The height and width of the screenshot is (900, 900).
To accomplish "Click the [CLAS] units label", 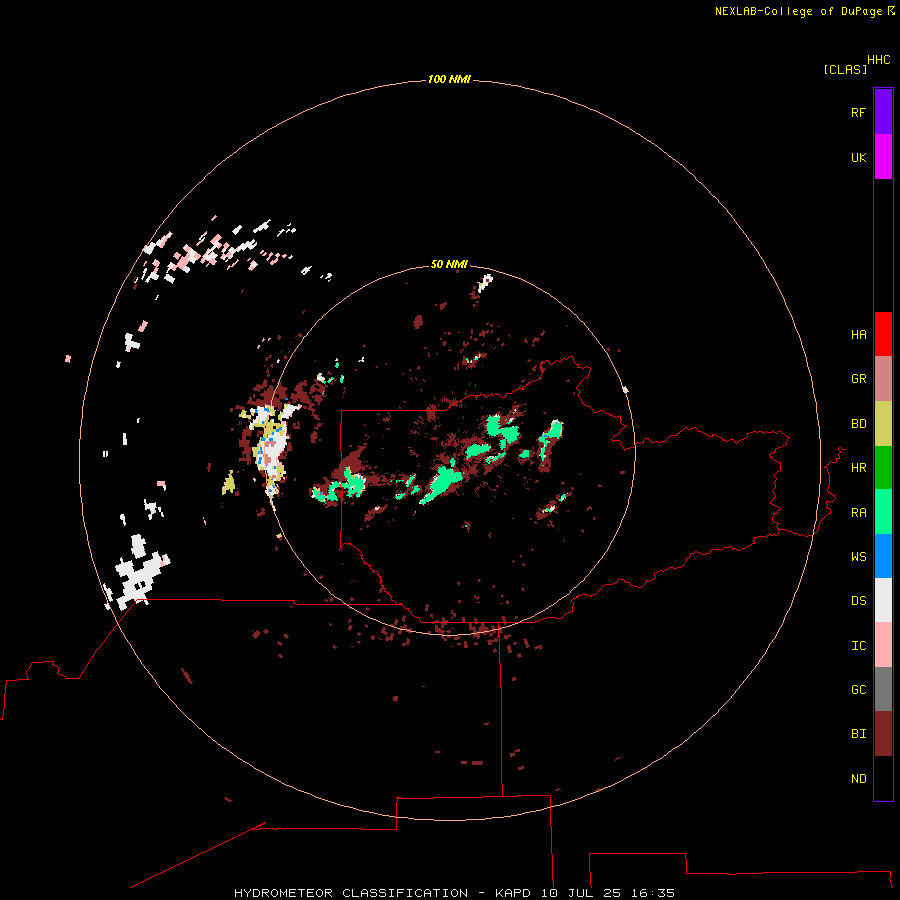I will pos(845,69).
